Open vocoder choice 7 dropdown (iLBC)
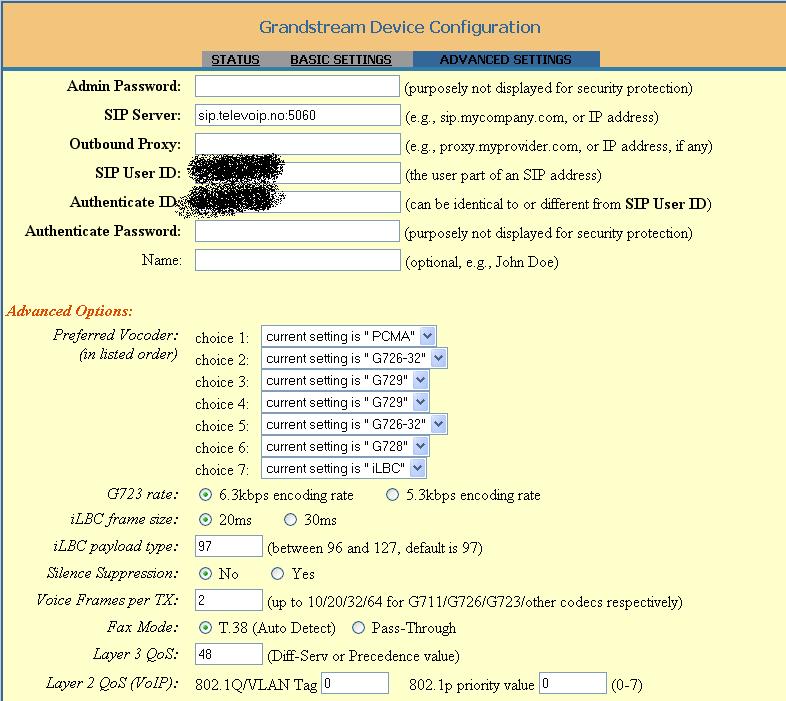This screenshot has height=701, width=786. (x=343, y=468)
